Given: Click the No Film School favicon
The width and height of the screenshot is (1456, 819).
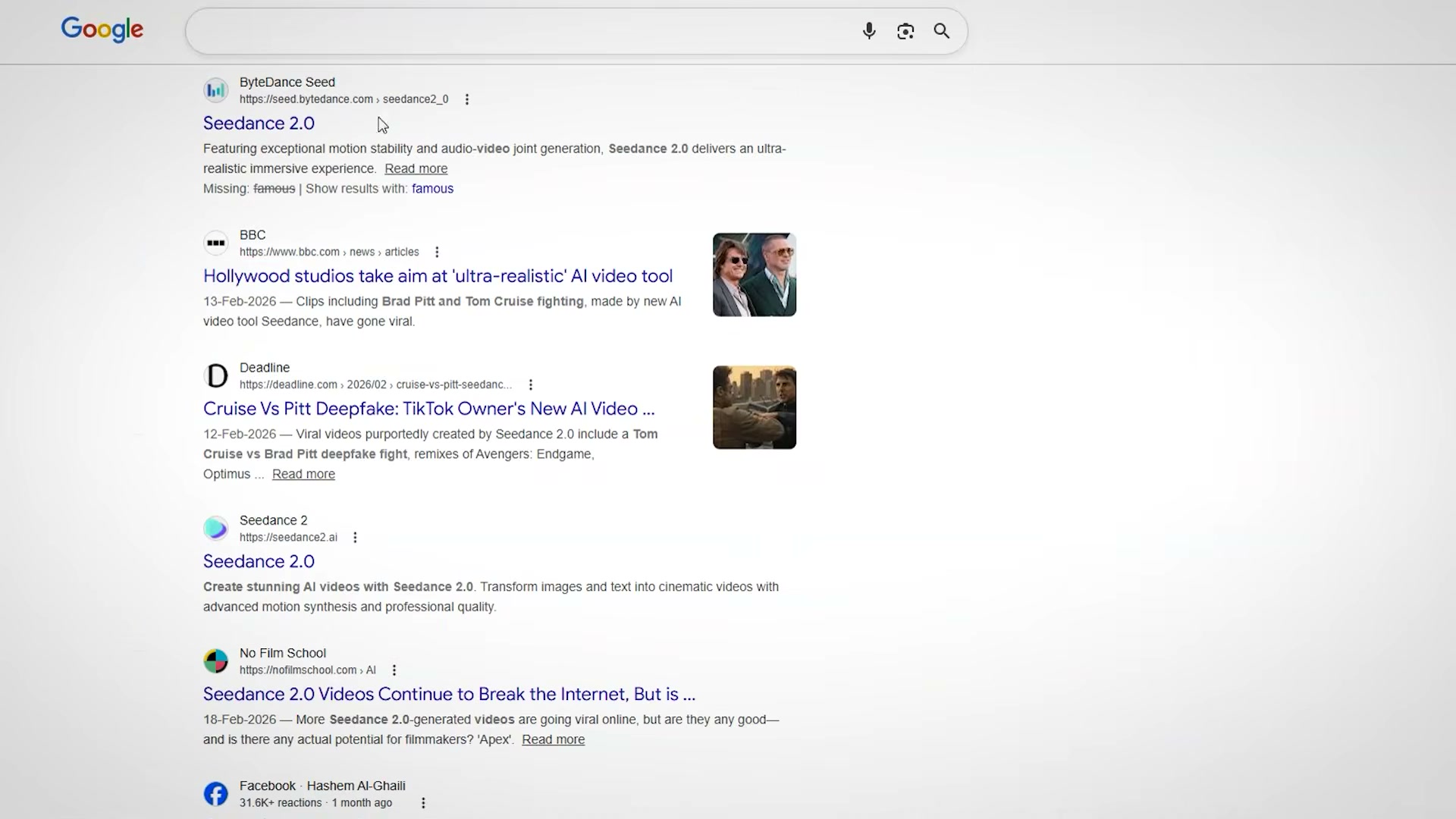Looking at the screenshot, I should click(216, 661).
